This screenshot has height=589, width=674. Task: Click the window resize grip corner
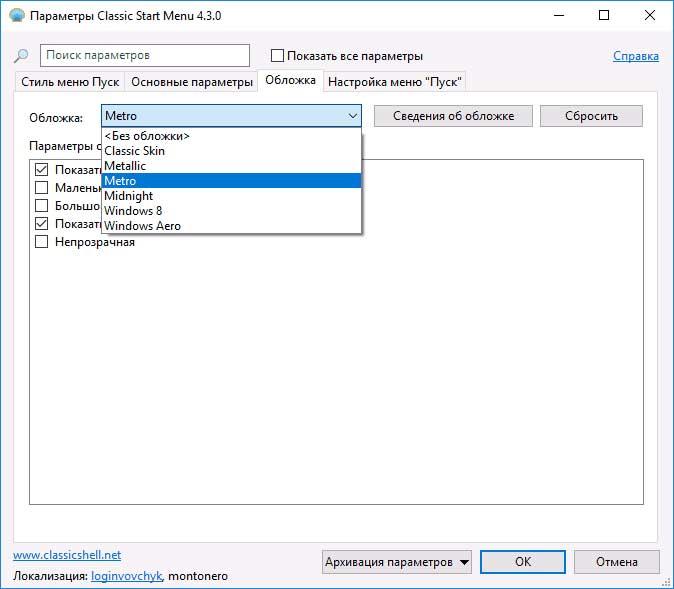pyautogui.click(x=667, y=582)
